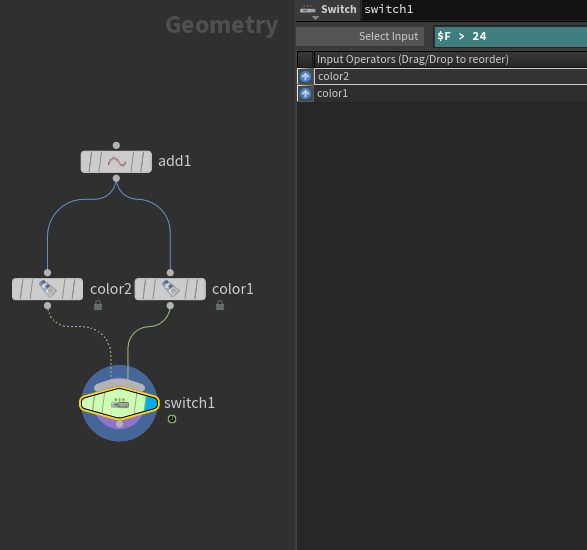
Task: Click the switch1 node label
Action: [189, 403]
